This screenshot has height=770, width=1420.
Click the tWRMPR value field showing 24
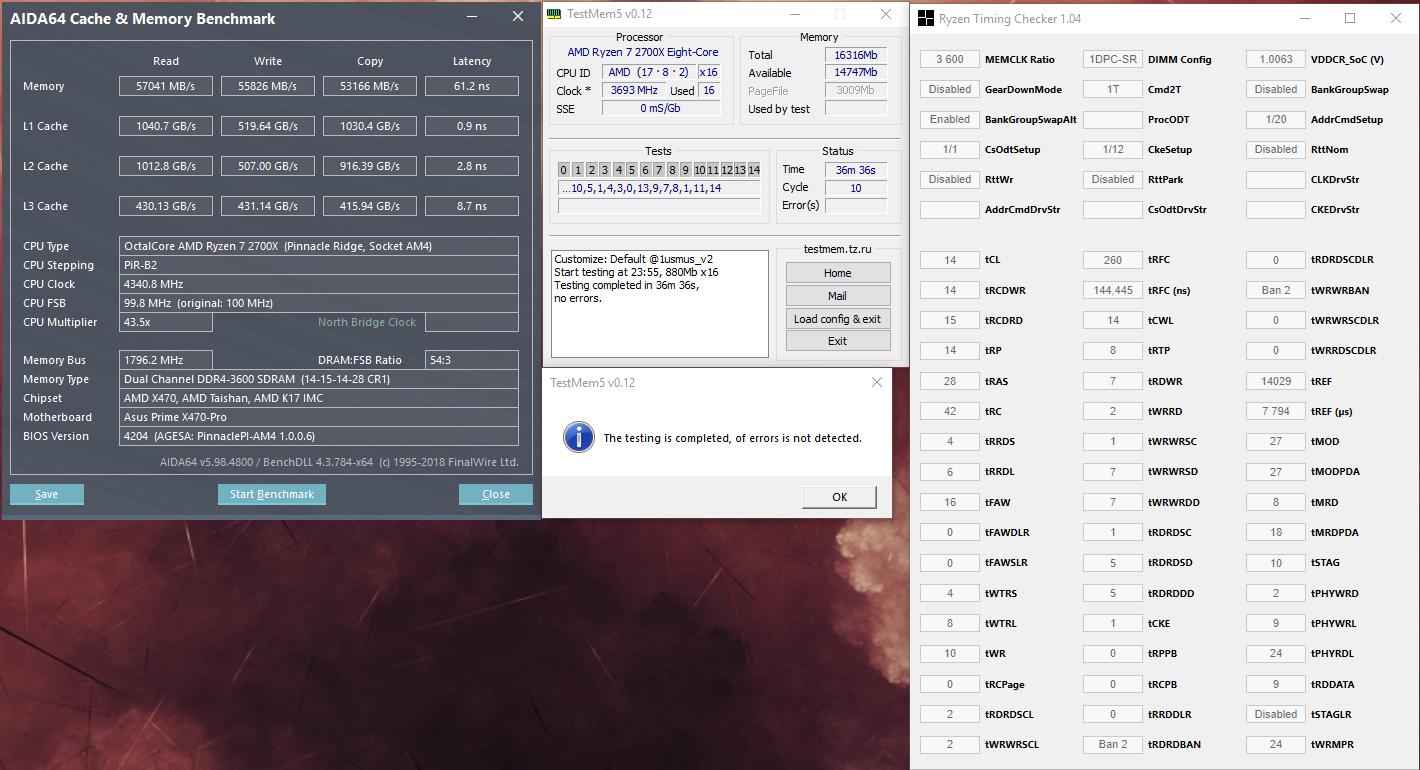point(1276,745)
